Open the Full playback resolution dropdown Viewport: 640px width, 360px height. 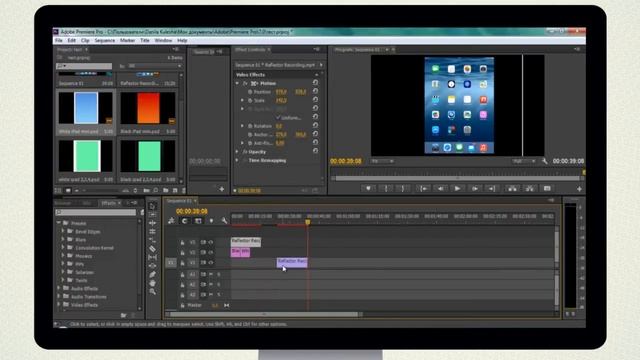point(524,161)
